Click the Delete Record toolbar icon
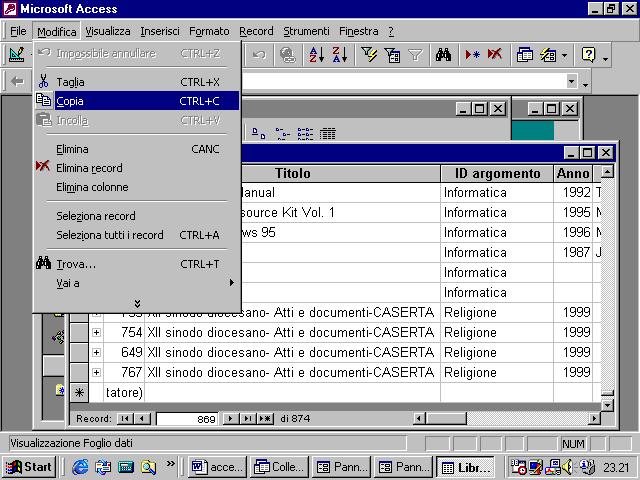The height and width of the screenshot is (480, 640). click(495, 55)
